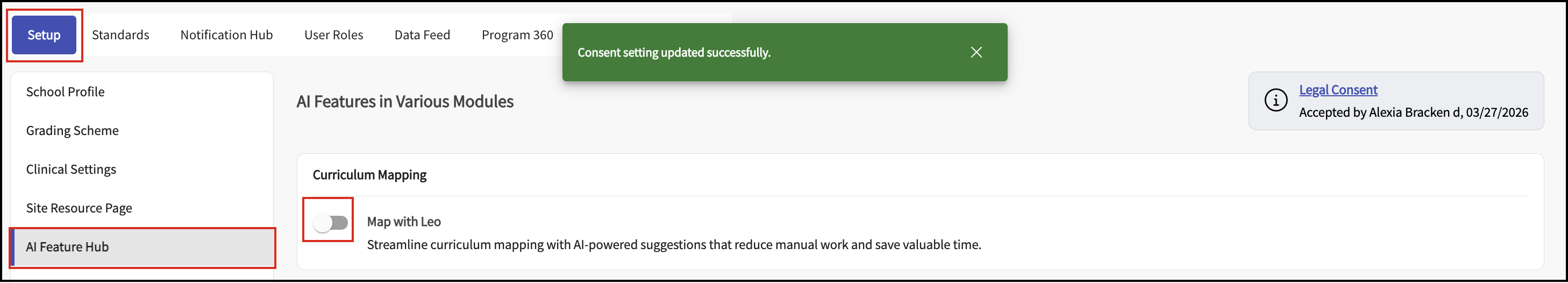Open the Data Feed tab
The width and height of the screenshot is (1568, 283).
[423, 36]
